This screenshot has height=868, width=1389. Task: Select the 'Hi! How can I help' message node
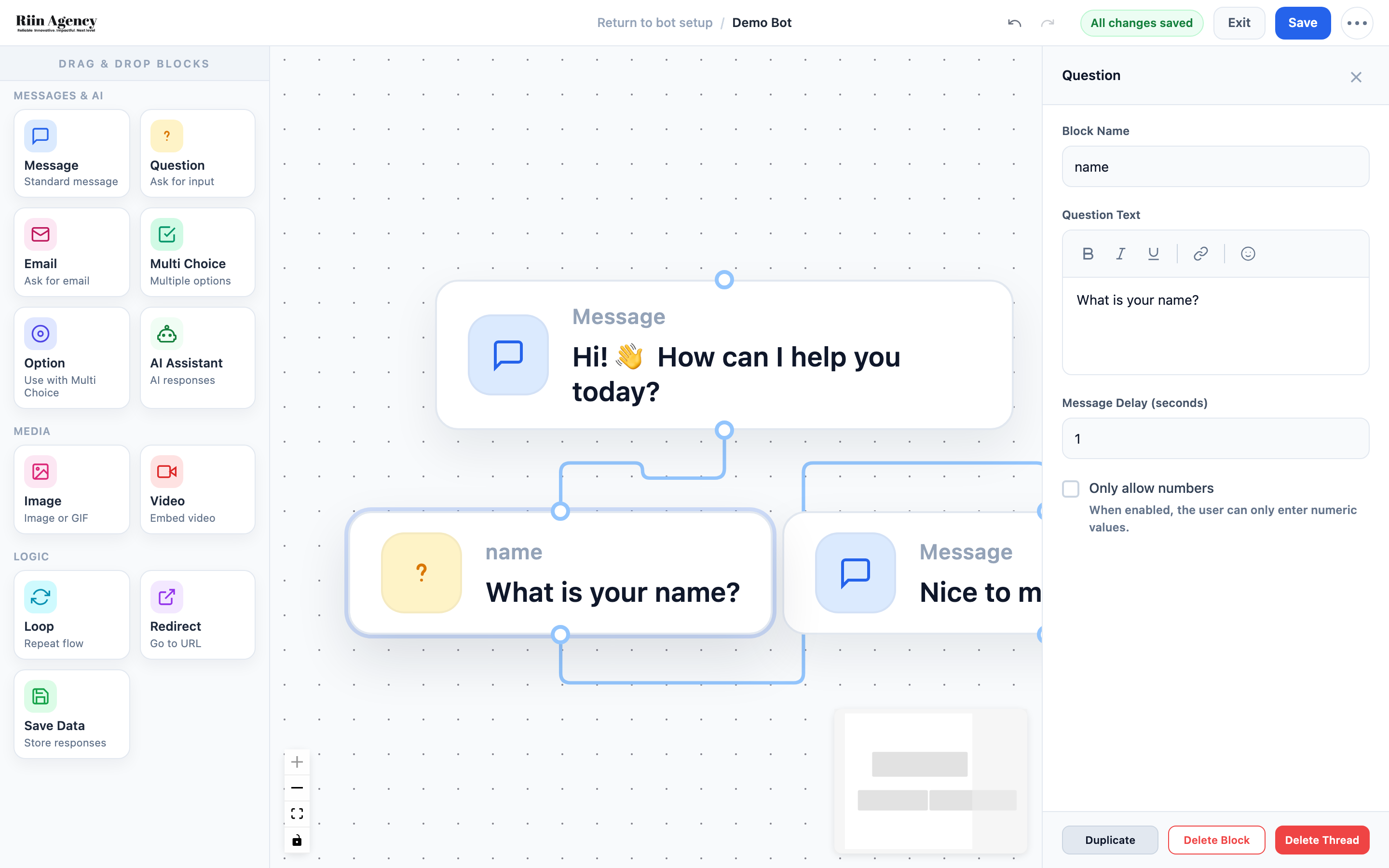724,354
